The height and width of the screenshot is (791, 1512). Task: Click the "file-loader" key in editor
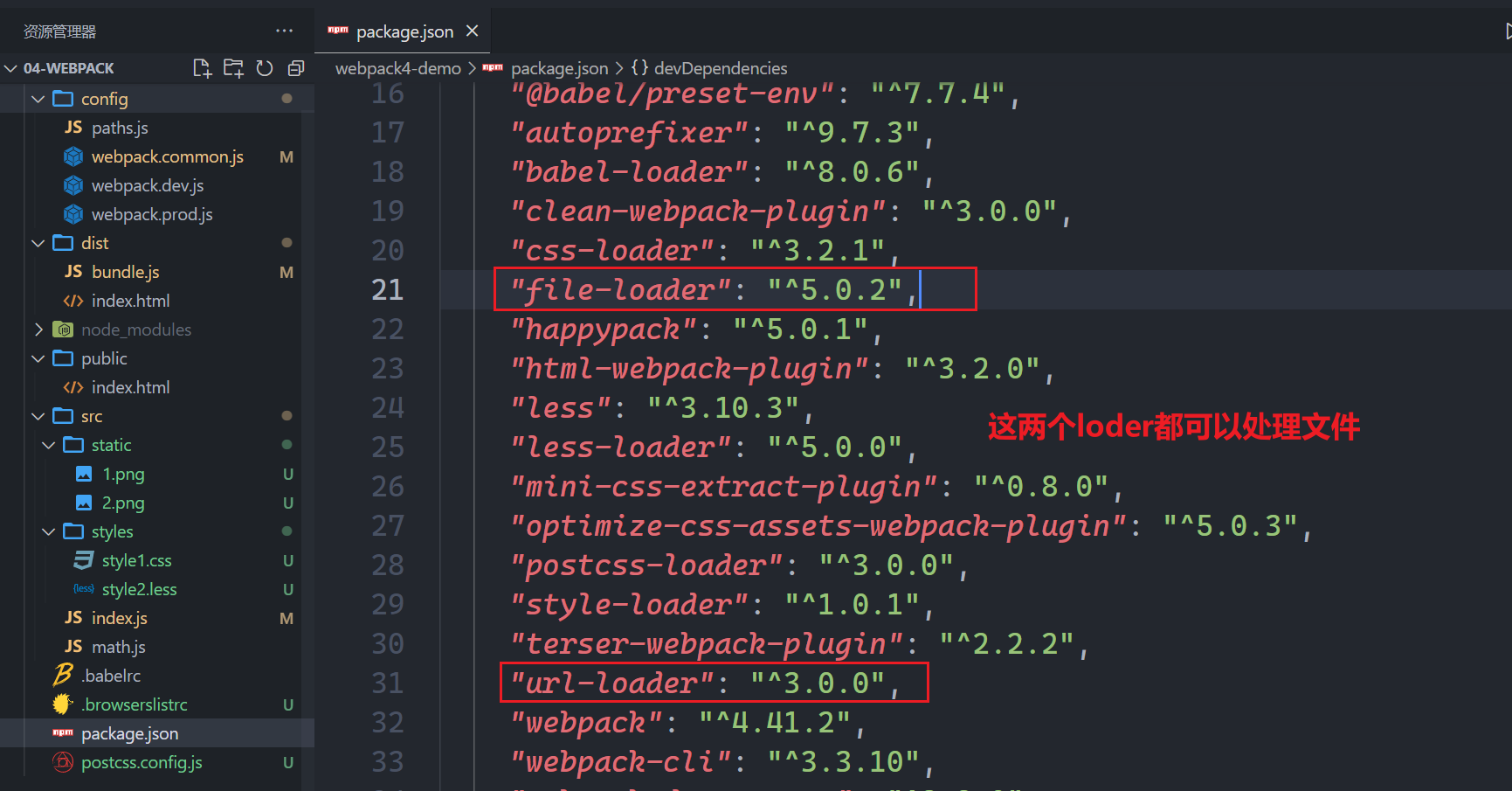621,289
